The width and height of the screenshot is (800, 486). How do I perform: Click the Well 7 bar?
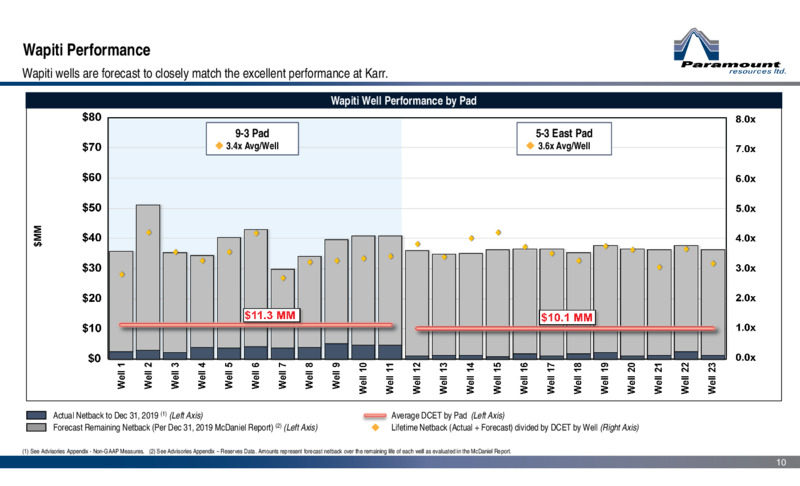coord(282,314)
